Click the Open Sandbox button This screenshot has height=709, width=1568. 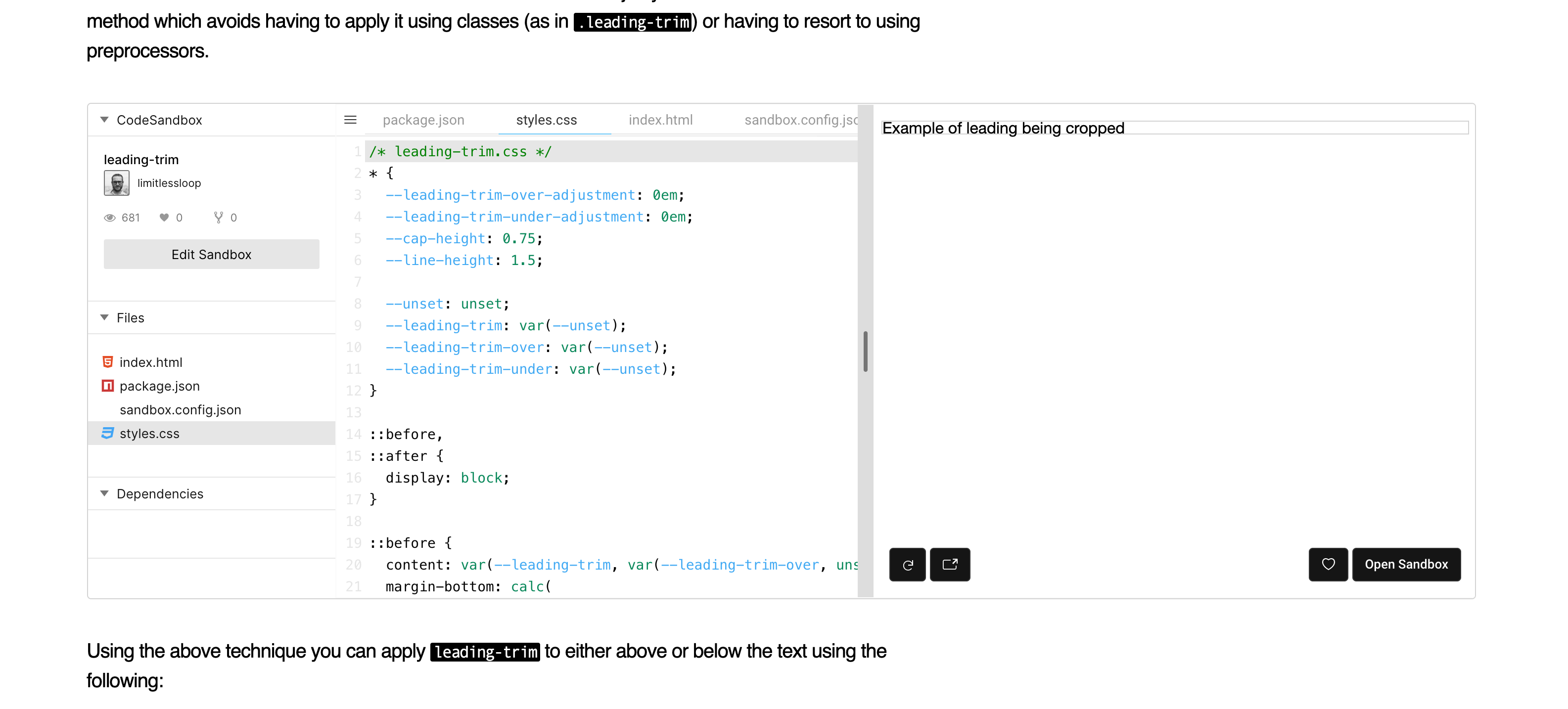(1406, 565)
